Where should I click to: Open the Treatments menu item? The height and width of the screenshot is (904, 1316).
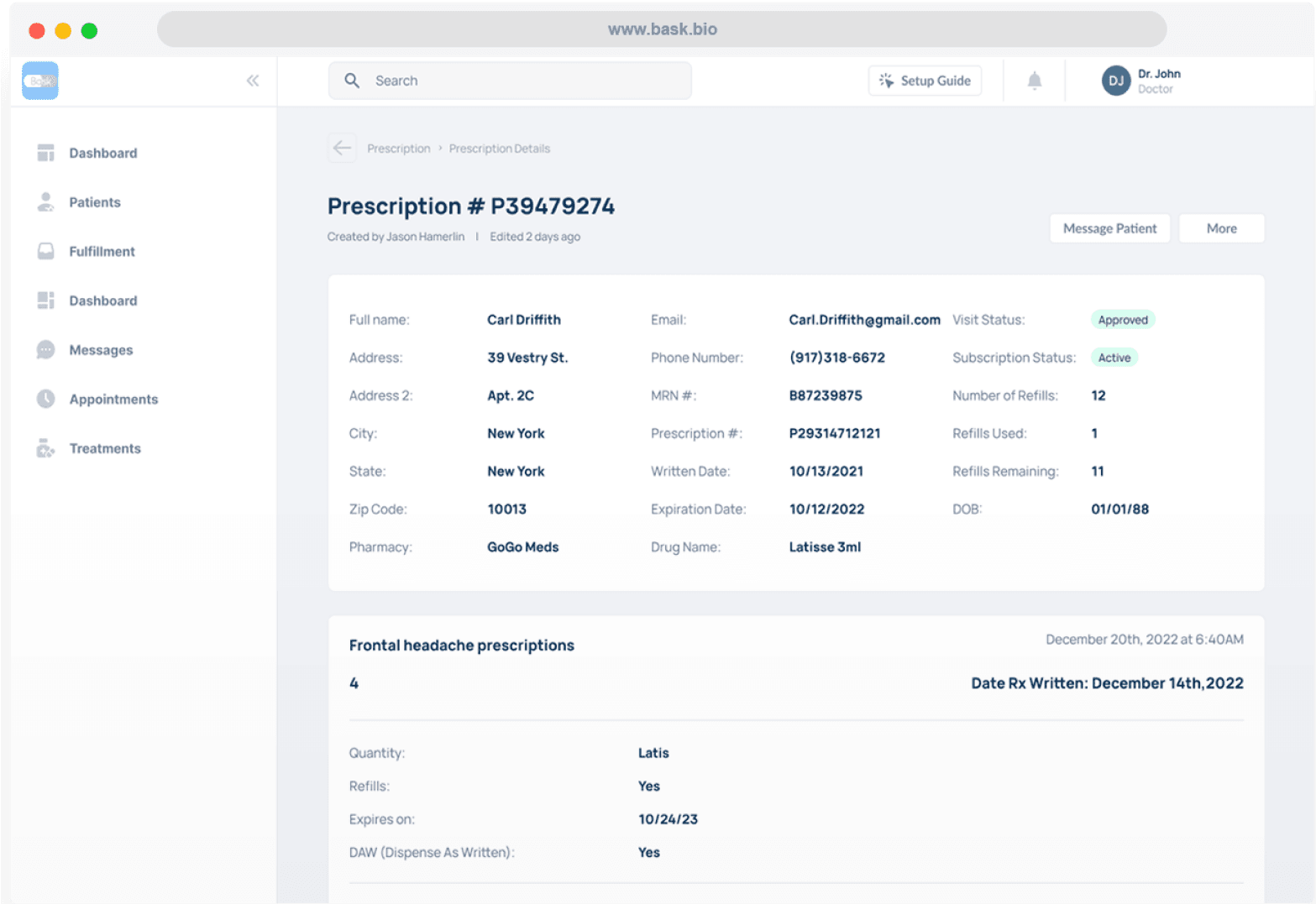pos(105,449)
